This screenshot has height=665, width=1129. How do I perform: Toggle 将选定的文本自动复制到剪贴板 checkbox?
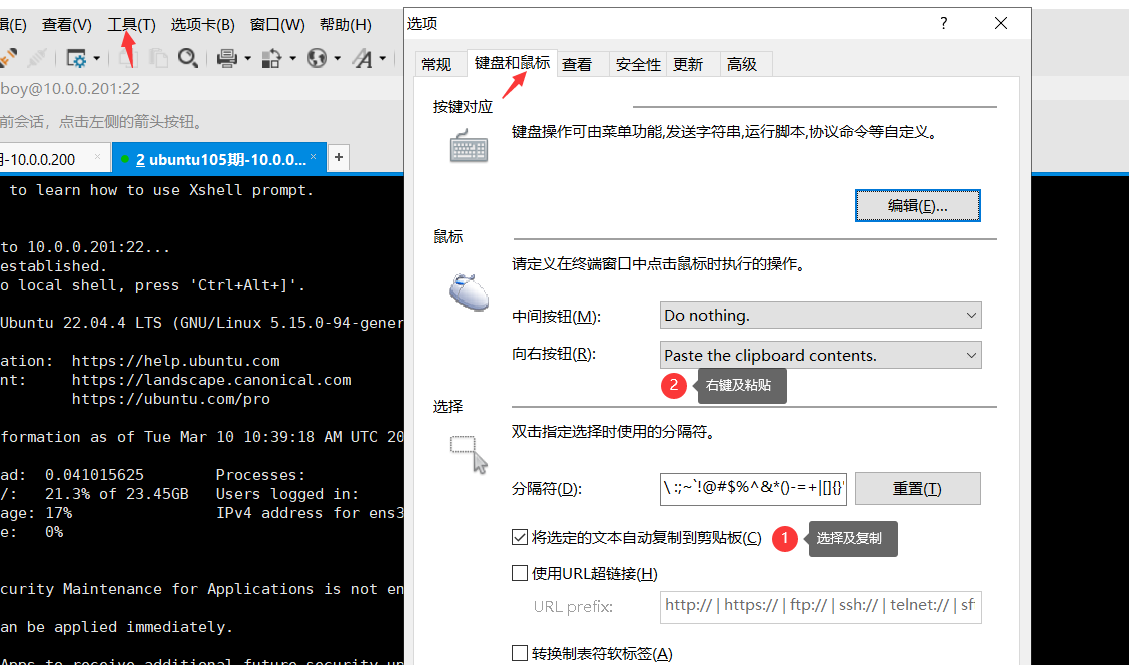click(x=520, y=537)
